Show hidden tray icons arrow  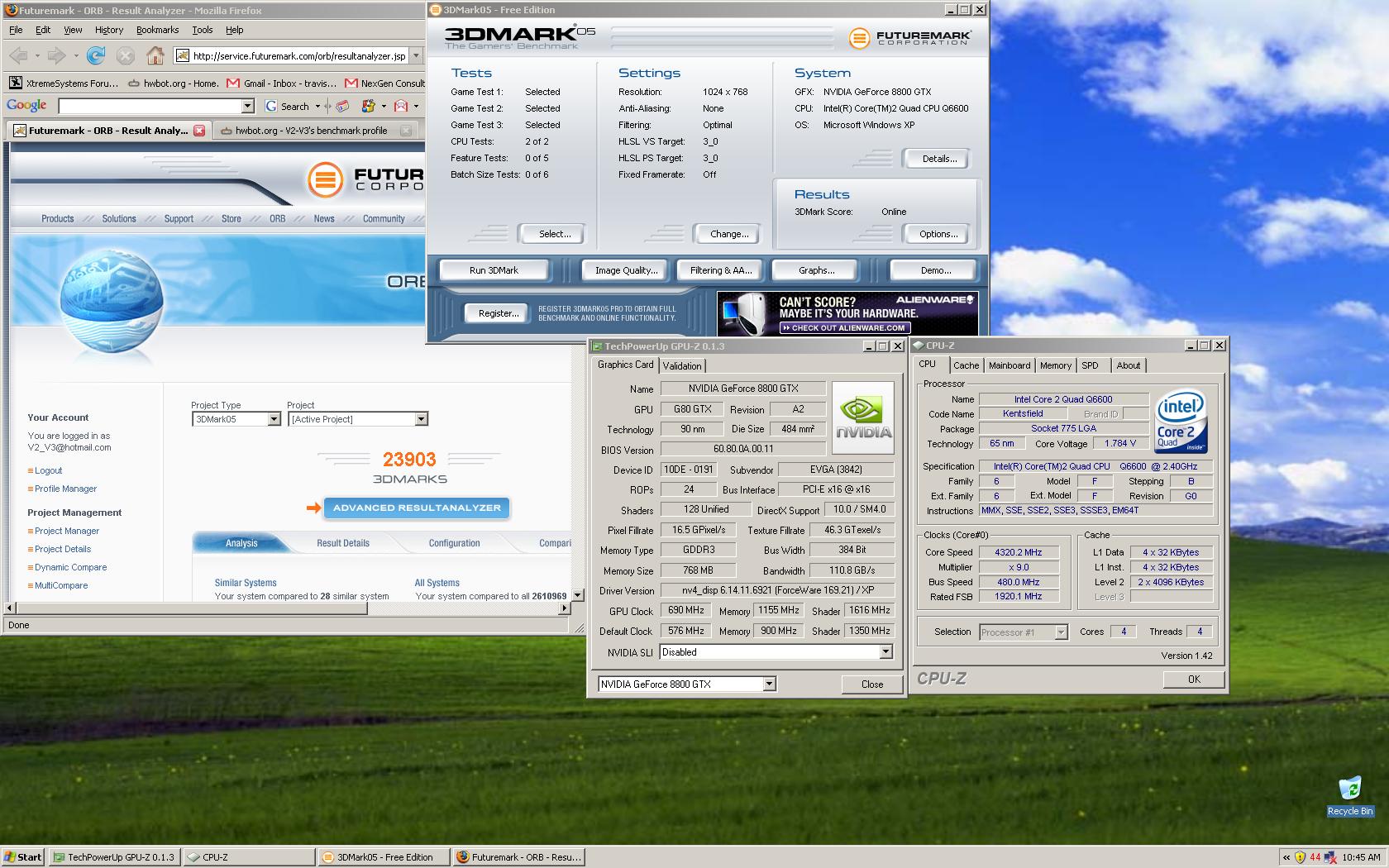coord(1286,857)
